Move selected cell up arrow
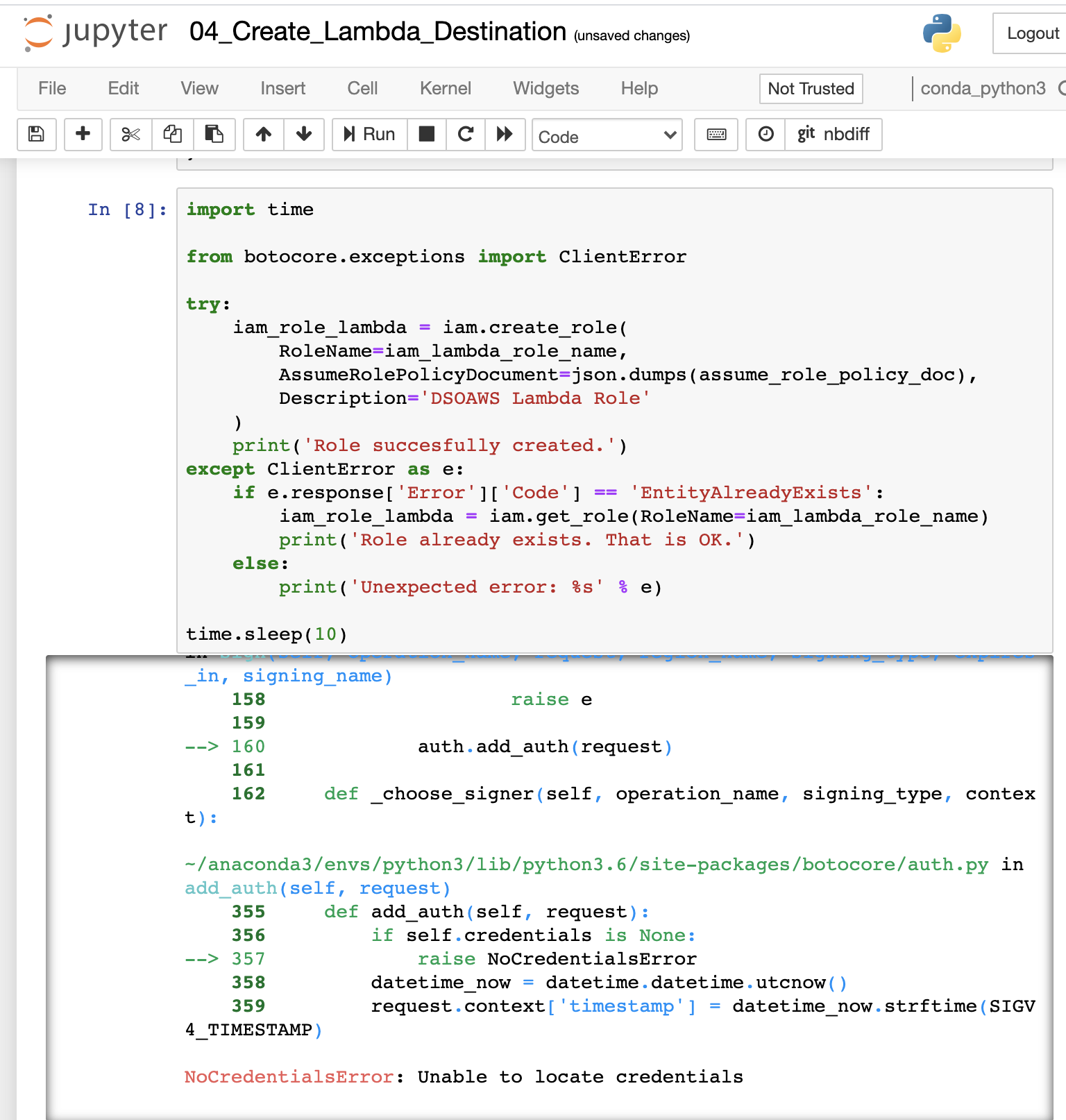The width and height of the screenshot is (1066, 1120). coord(264,134)
